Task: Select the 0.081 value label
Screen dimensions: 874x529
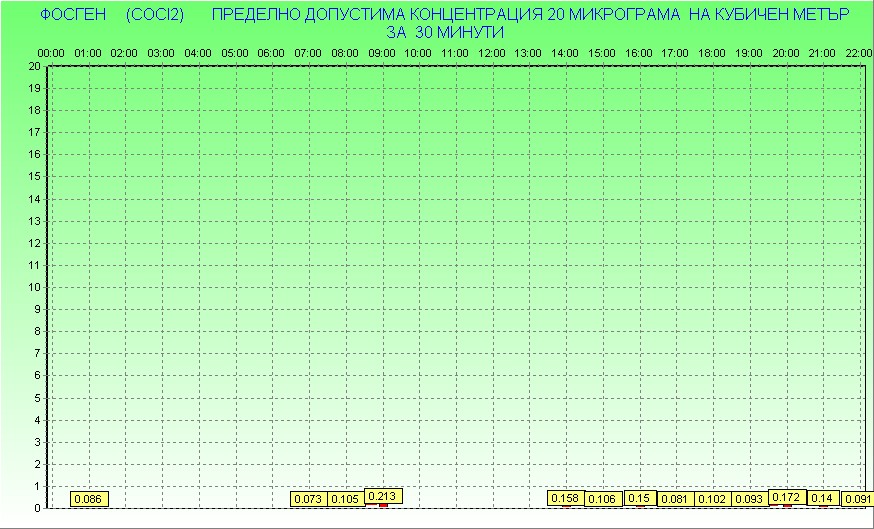Action: 675,499
